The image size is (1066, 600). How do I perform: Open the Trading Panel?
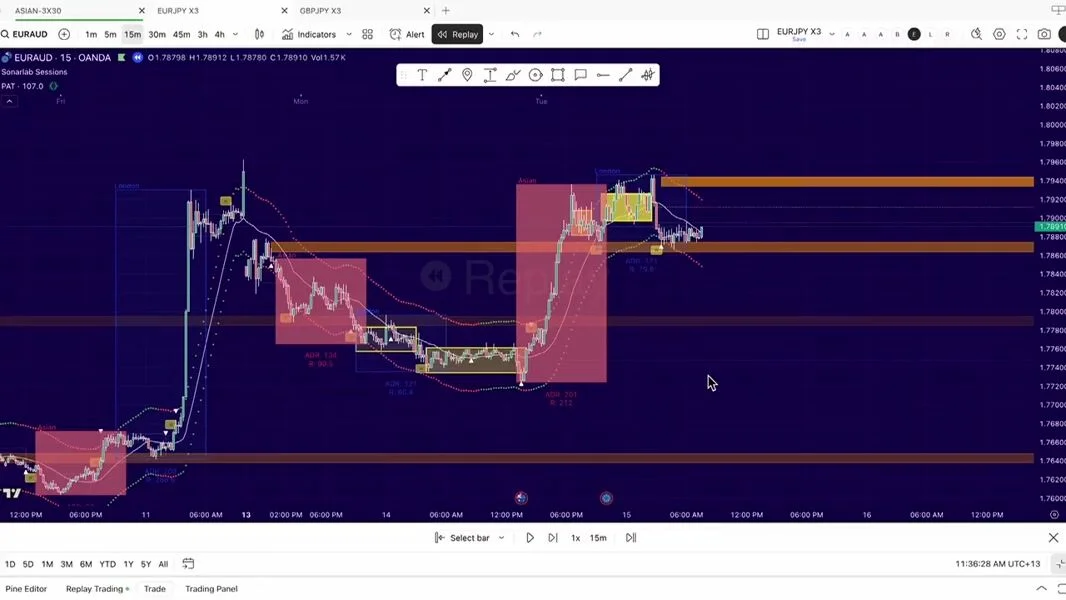(210, 588)
